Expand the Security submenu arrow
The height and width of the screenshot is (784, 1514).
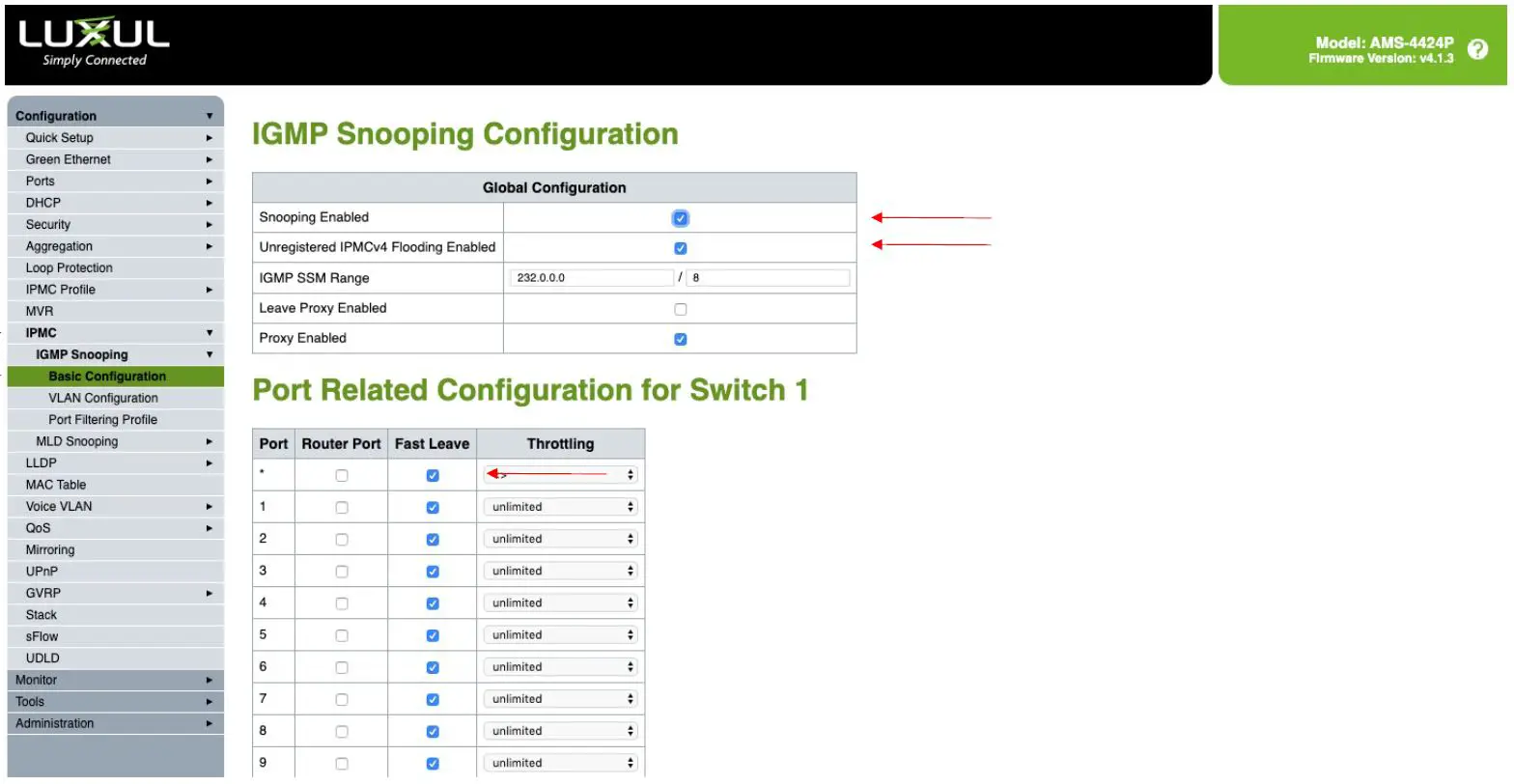click(x=210, y=225)
